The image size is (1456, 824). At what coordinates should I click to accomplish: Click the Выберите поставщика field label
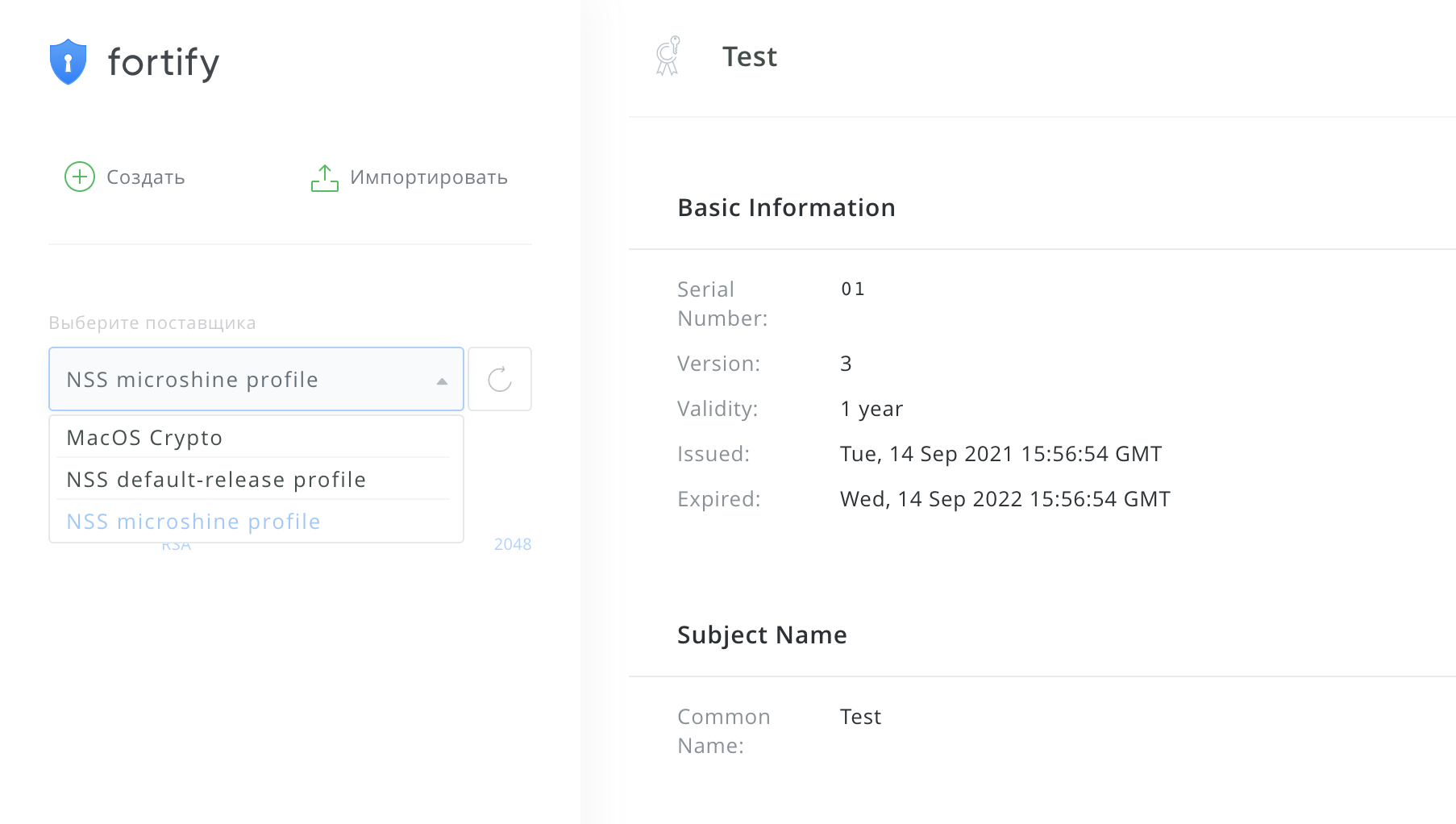click(152, 322)
